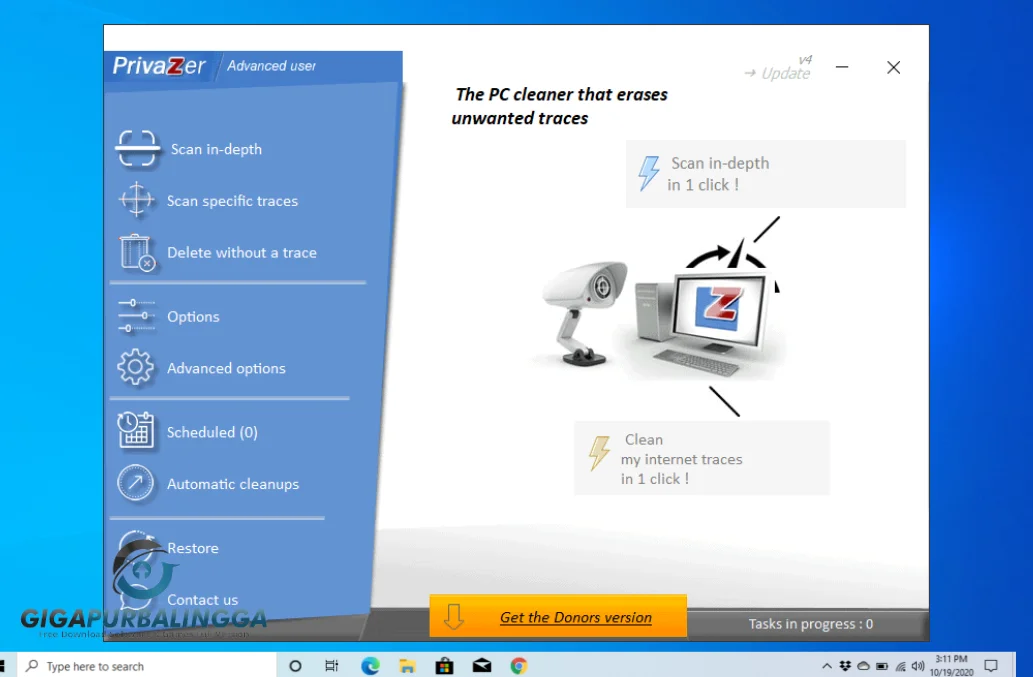This screenshot has width=1033, height=677.
Task: Click the Scan in-depth scanner icon
Action: tap(137, 148)
